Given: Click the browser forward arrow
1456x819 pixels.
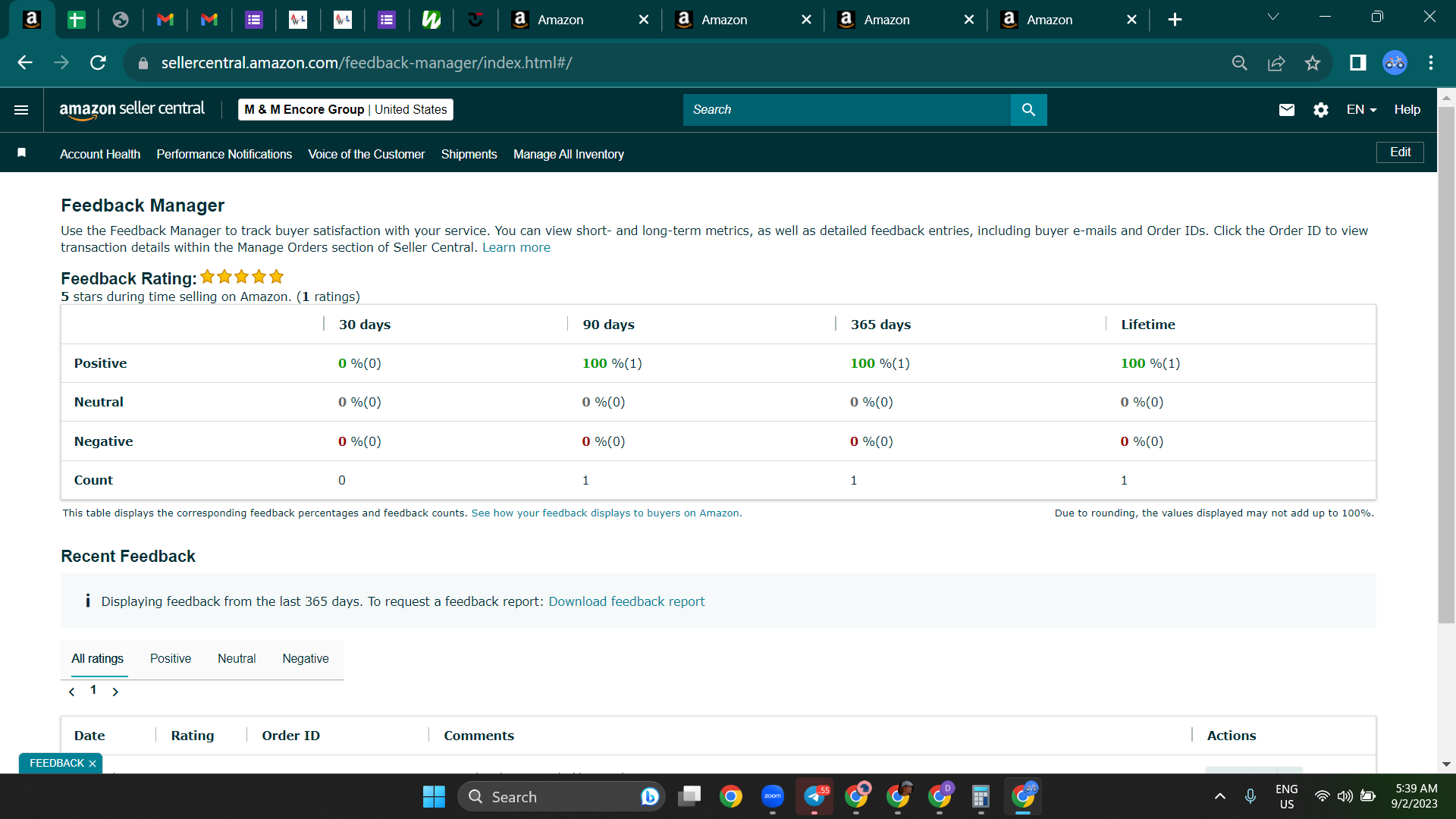Looking at the screenshot, I should pos(61,63).
